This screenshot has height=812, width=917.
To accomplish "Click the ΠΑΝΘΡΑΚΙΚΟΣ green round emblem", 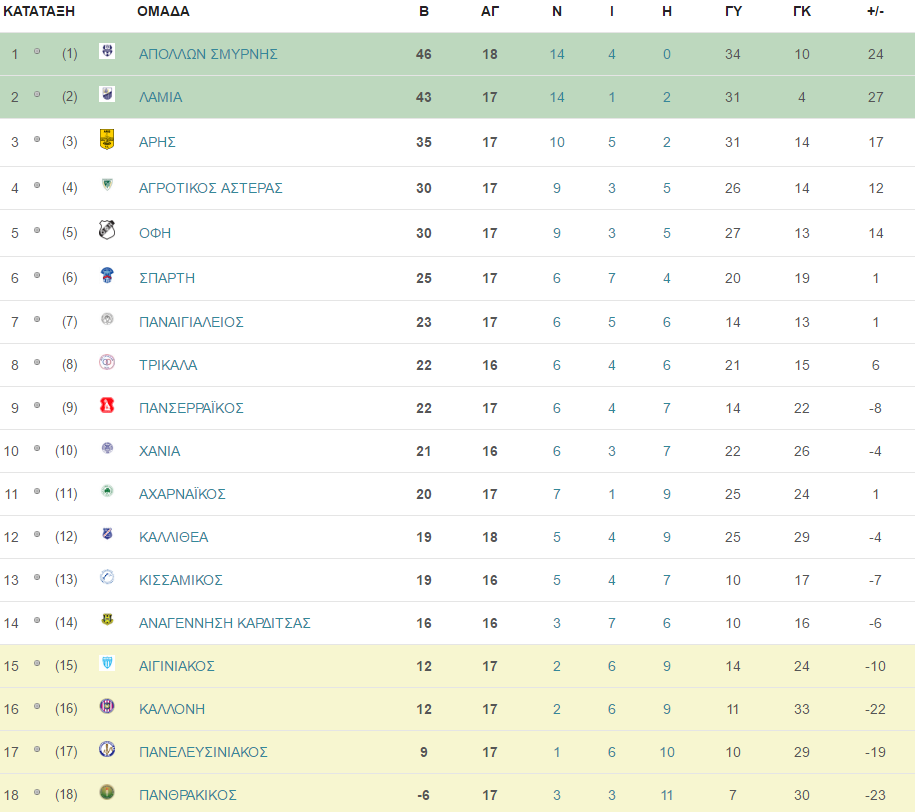I will coord(107,792).
